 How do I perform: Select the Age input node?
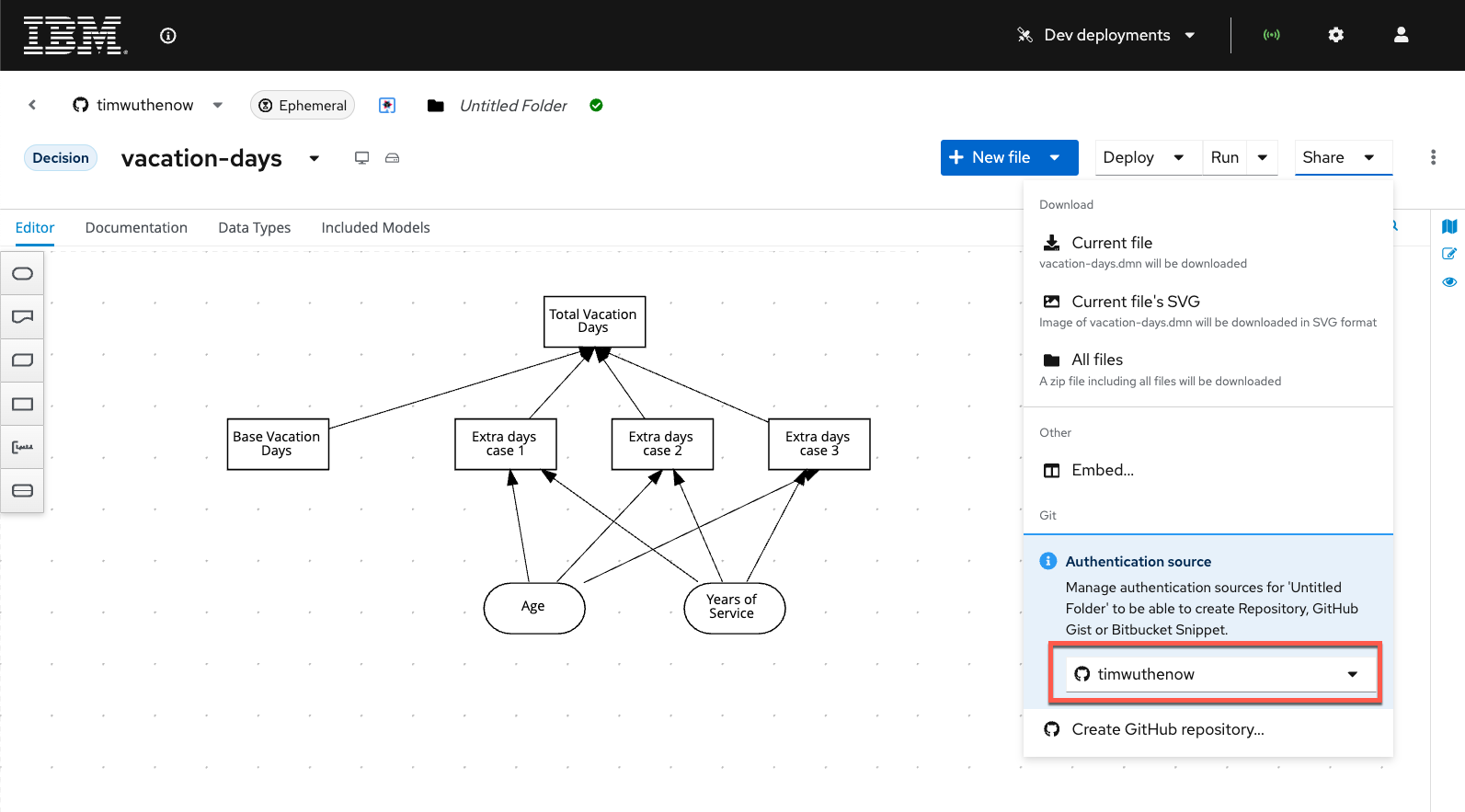click(x=534, y=608)
